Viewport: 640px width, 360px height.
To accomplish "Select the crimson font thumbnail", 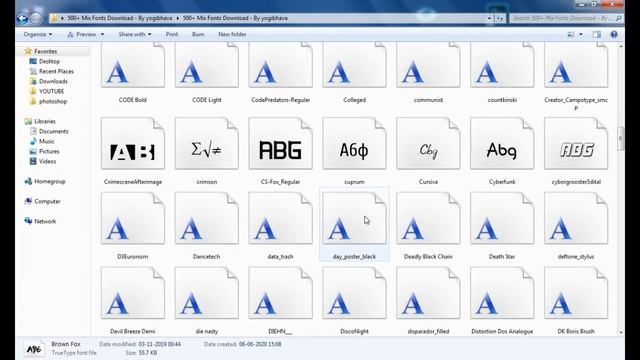I will click(207, 143).
